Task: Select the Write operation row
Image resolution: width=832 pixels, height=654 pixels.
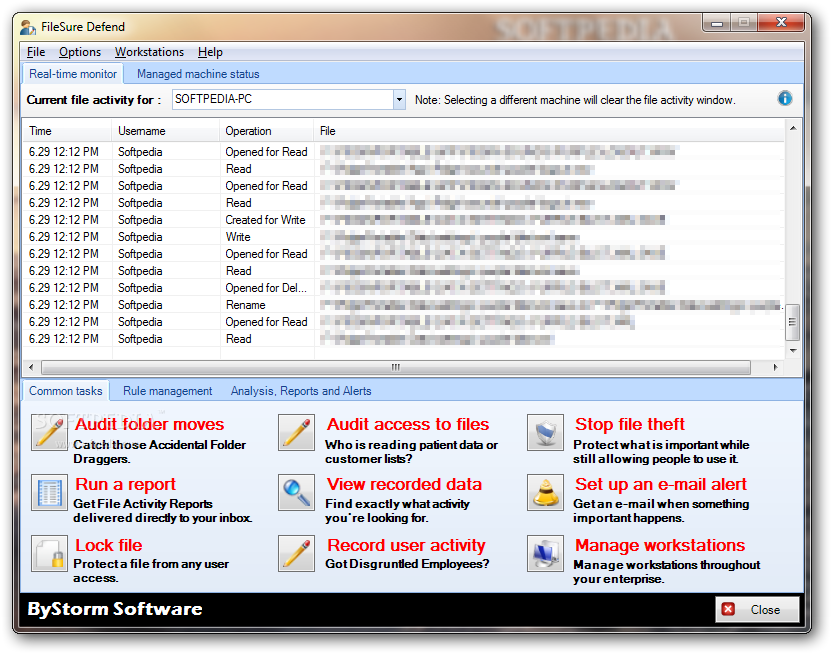Action: [x=403, y=237]
